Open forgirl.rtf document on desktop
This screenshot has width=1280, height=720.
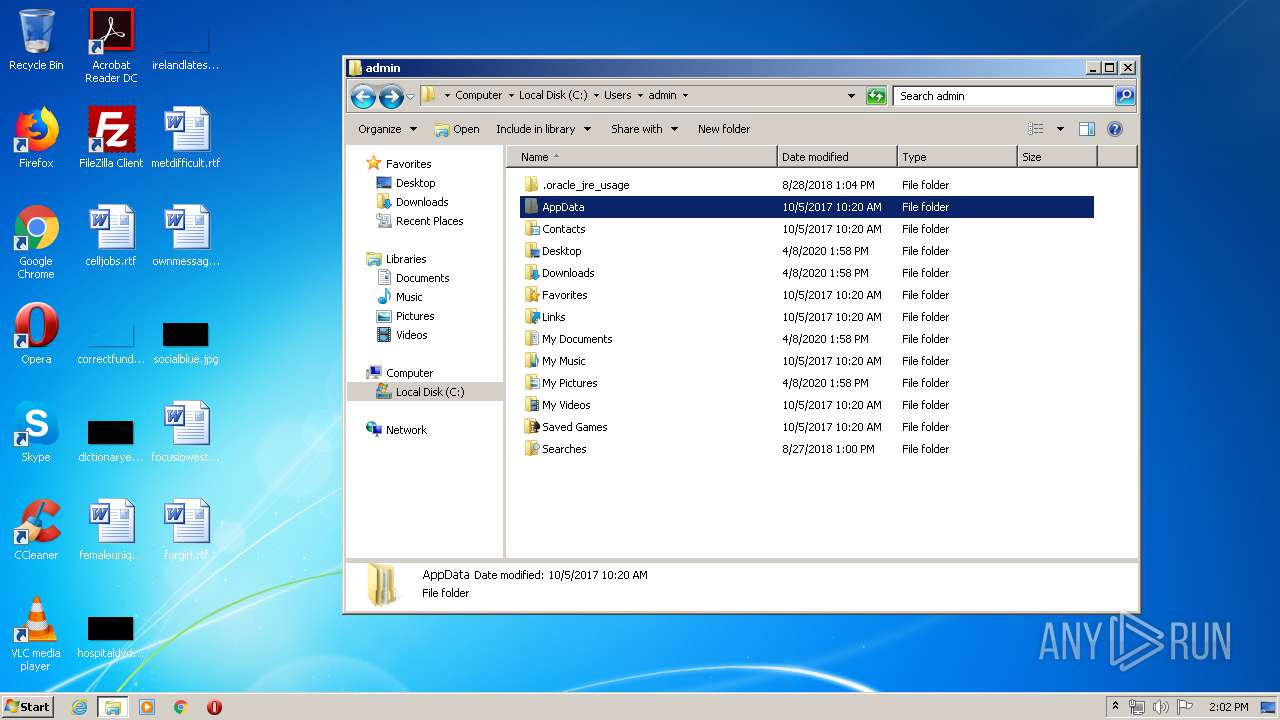186,530
